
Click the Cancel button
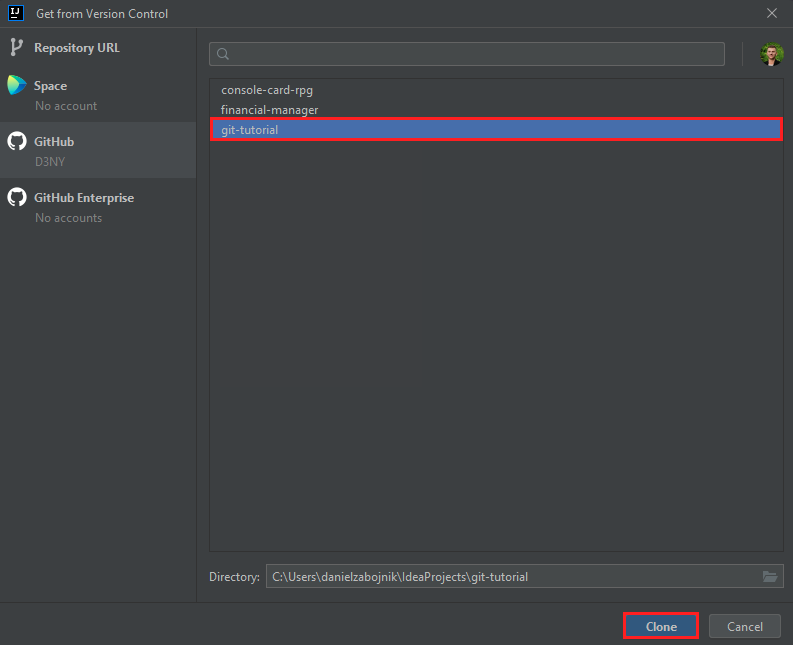pos(744,626)
